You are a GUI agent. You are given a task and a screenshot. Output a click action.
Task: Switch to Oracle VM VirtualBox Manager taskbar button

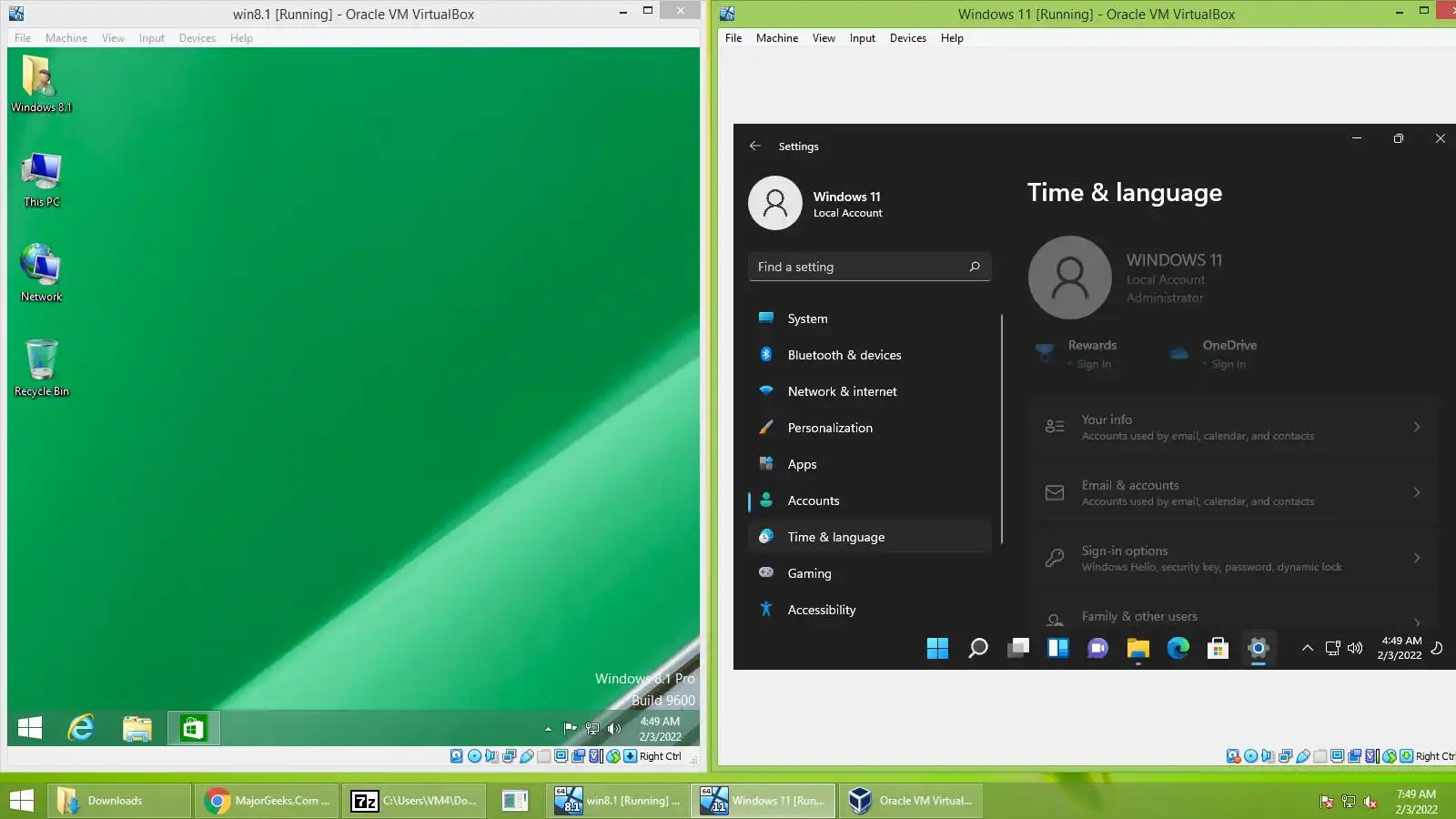(911, 801)
